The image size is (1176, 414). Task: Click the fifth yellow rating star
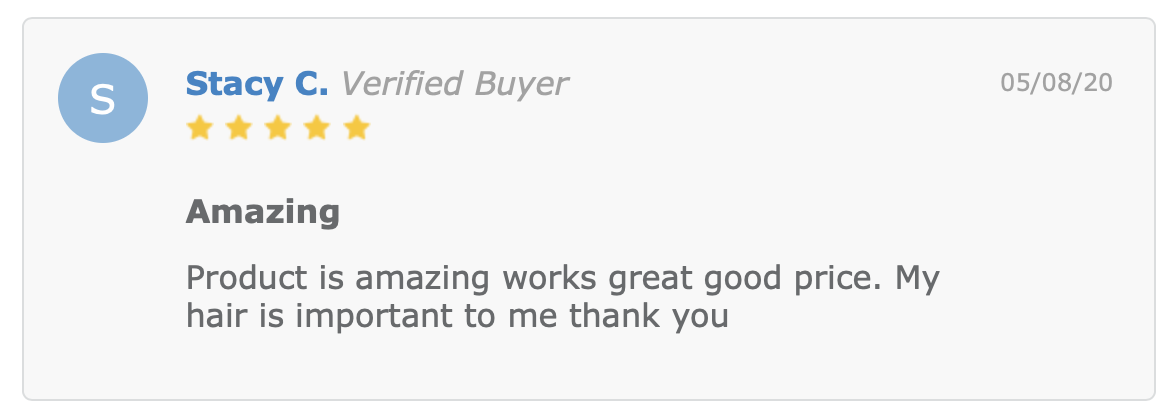click(x=357, y=128)
